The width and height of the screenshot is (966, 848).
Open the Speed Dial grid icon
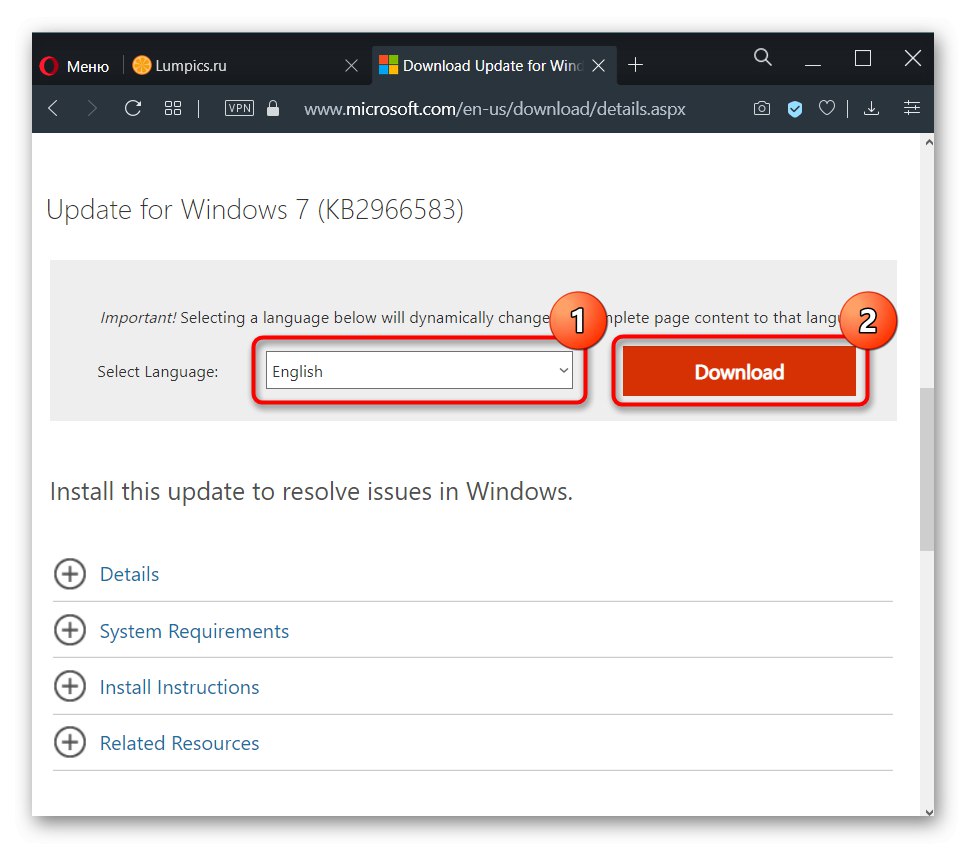tap(172, 108)
